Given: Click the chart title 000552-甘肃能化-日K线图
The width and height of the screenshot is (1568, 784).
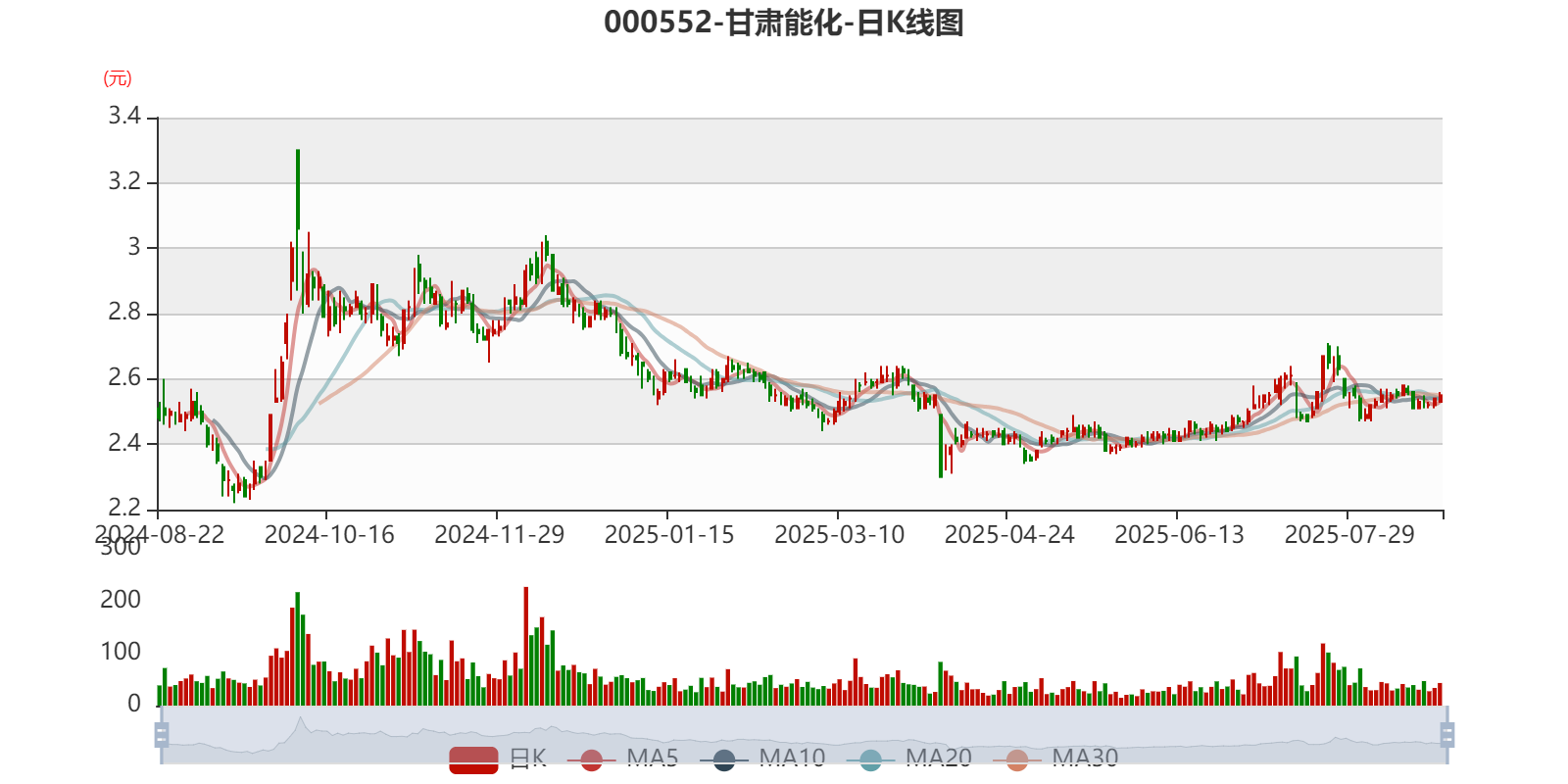Looking at the screenshot, I should tap(784, 23).
